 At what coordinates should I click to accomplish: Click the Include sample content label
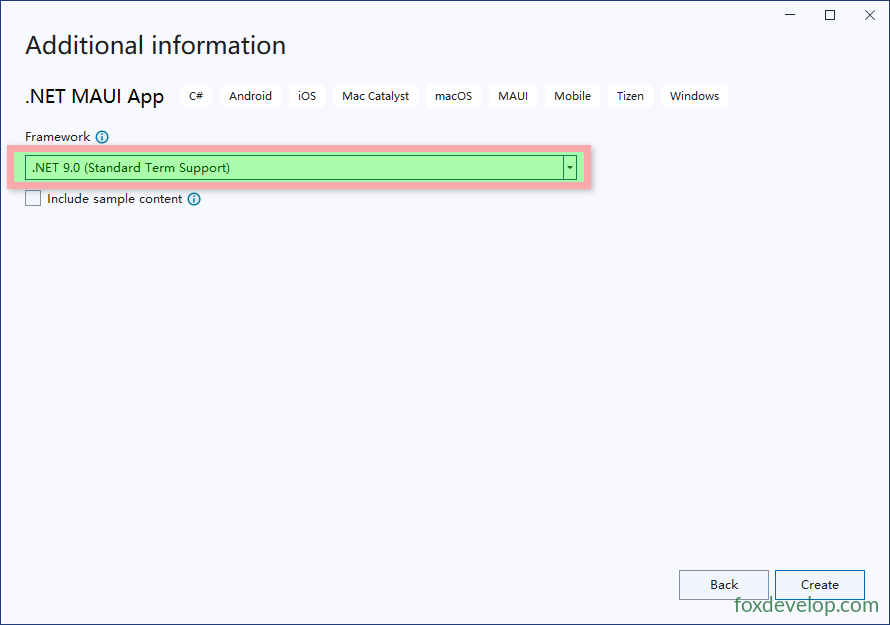[x=115, y=199]
